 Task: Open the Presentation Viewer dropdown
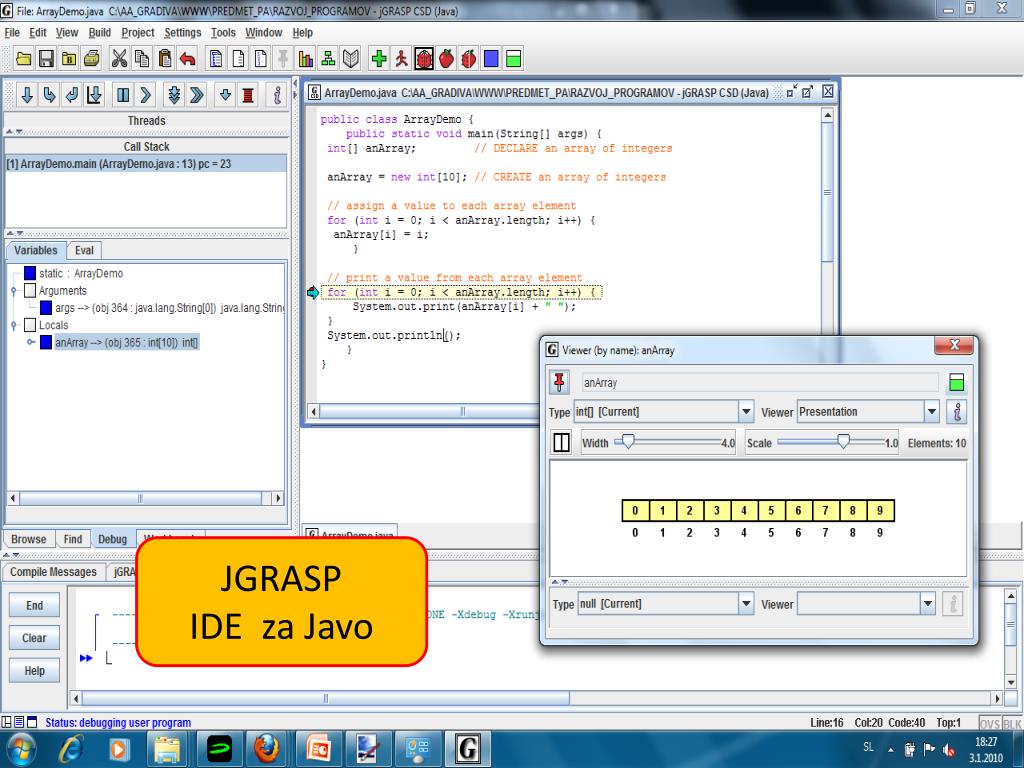tap(932, 411)
